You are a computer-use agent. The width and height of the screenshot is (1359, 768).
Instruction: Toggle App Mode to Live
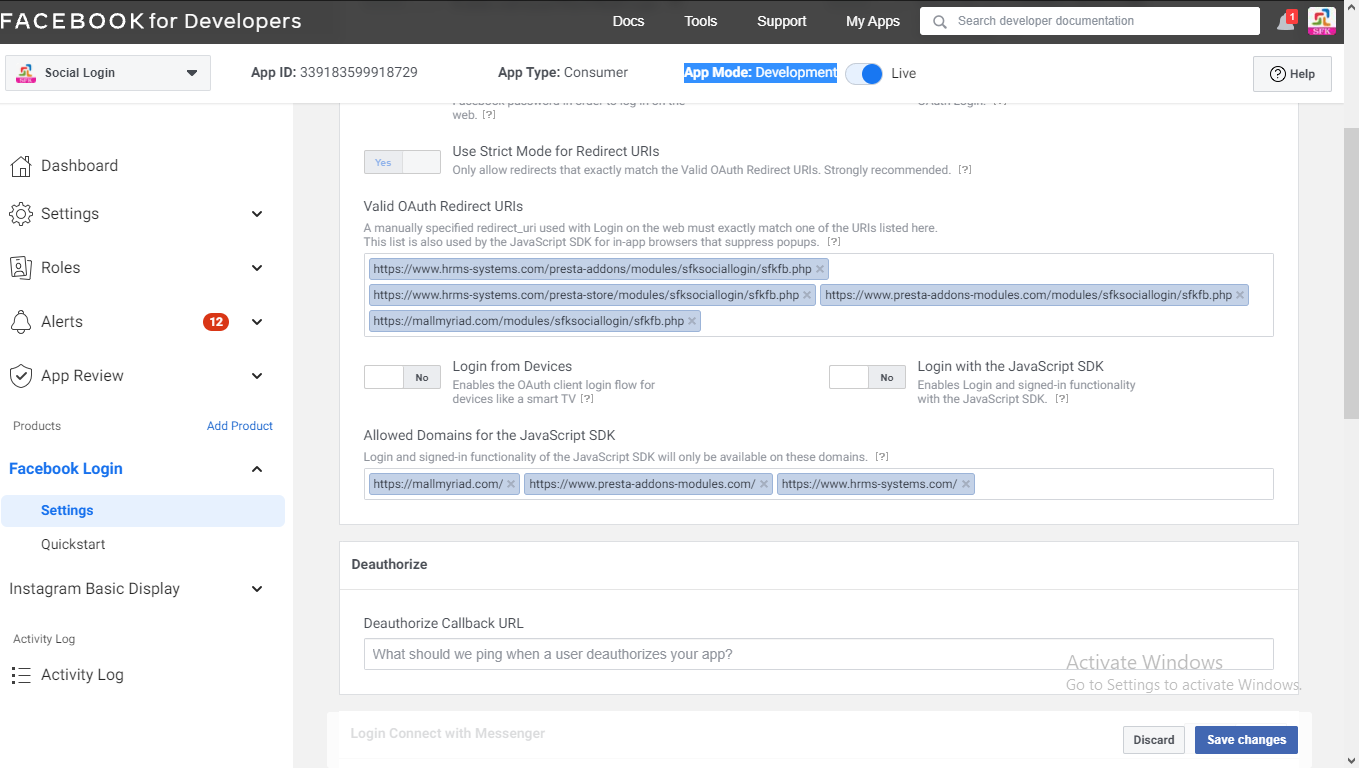864,73
